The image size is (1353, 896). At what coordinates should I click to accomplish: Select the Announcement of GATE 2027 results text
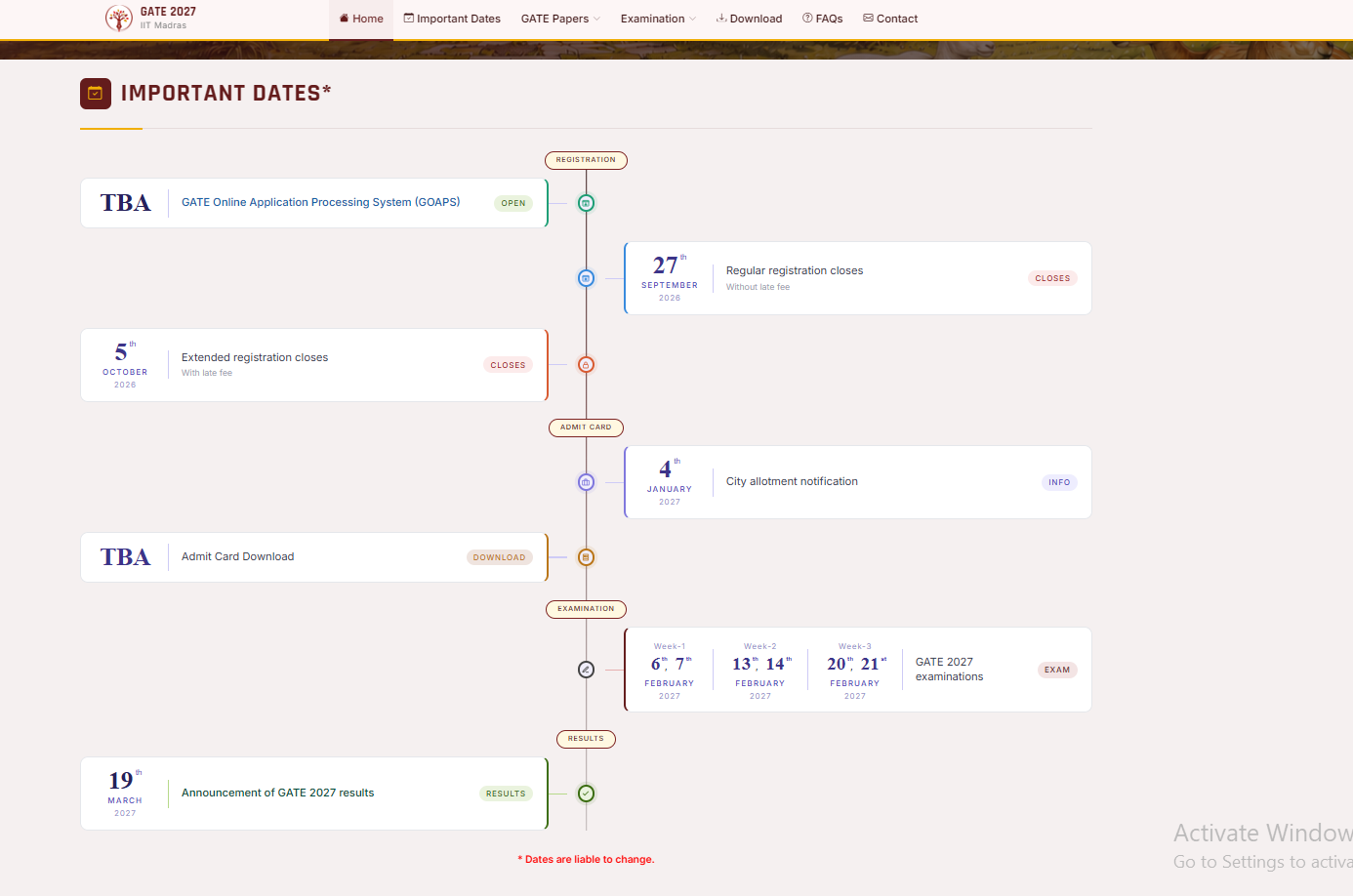tap(277, 793)
